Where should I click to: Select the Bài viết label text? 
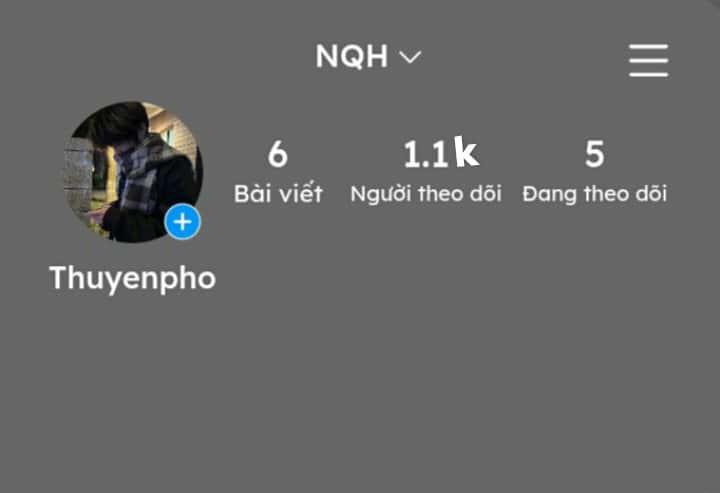[x=278, y=193]
